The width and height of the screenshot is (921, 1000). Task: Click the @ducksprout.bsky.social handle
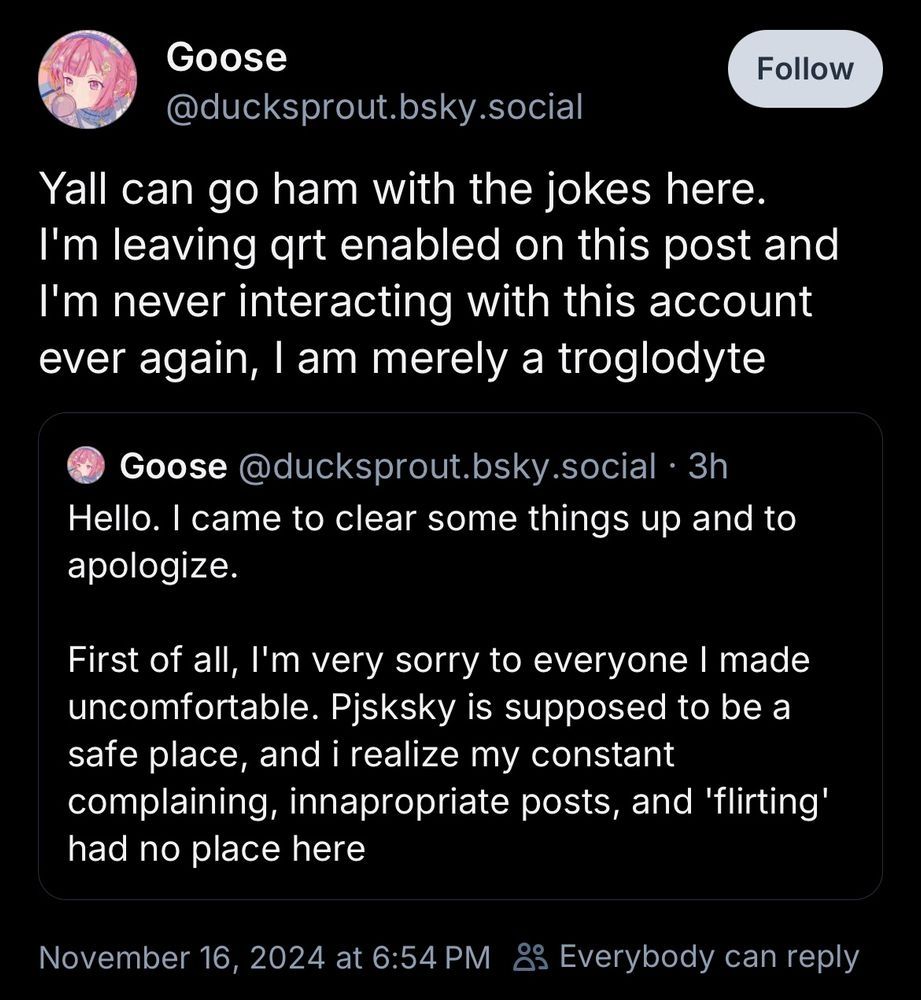[370, 107]
